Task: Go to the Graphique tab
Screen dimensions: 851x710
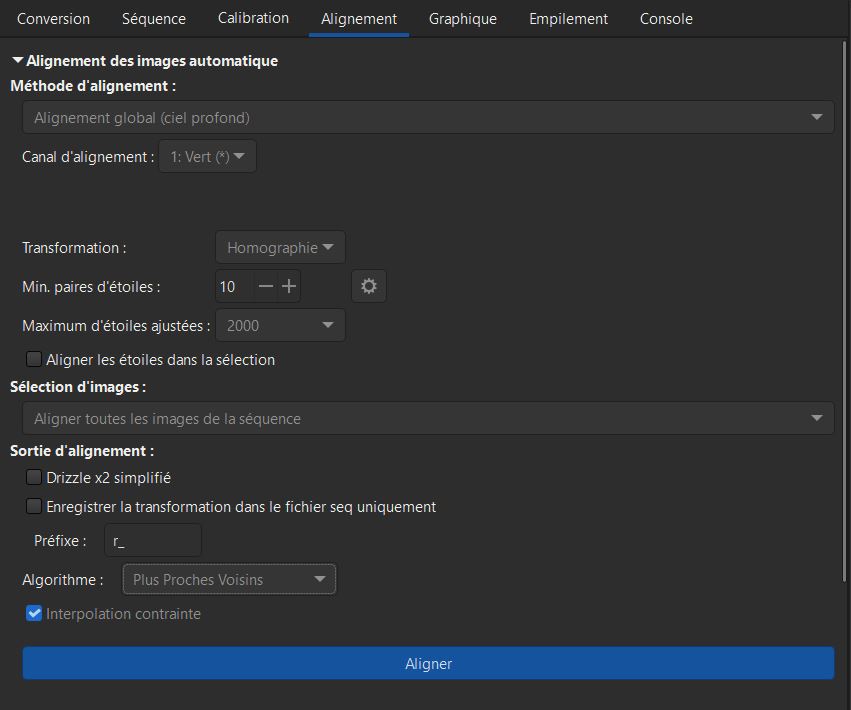Action: click(x=462, y=18)
